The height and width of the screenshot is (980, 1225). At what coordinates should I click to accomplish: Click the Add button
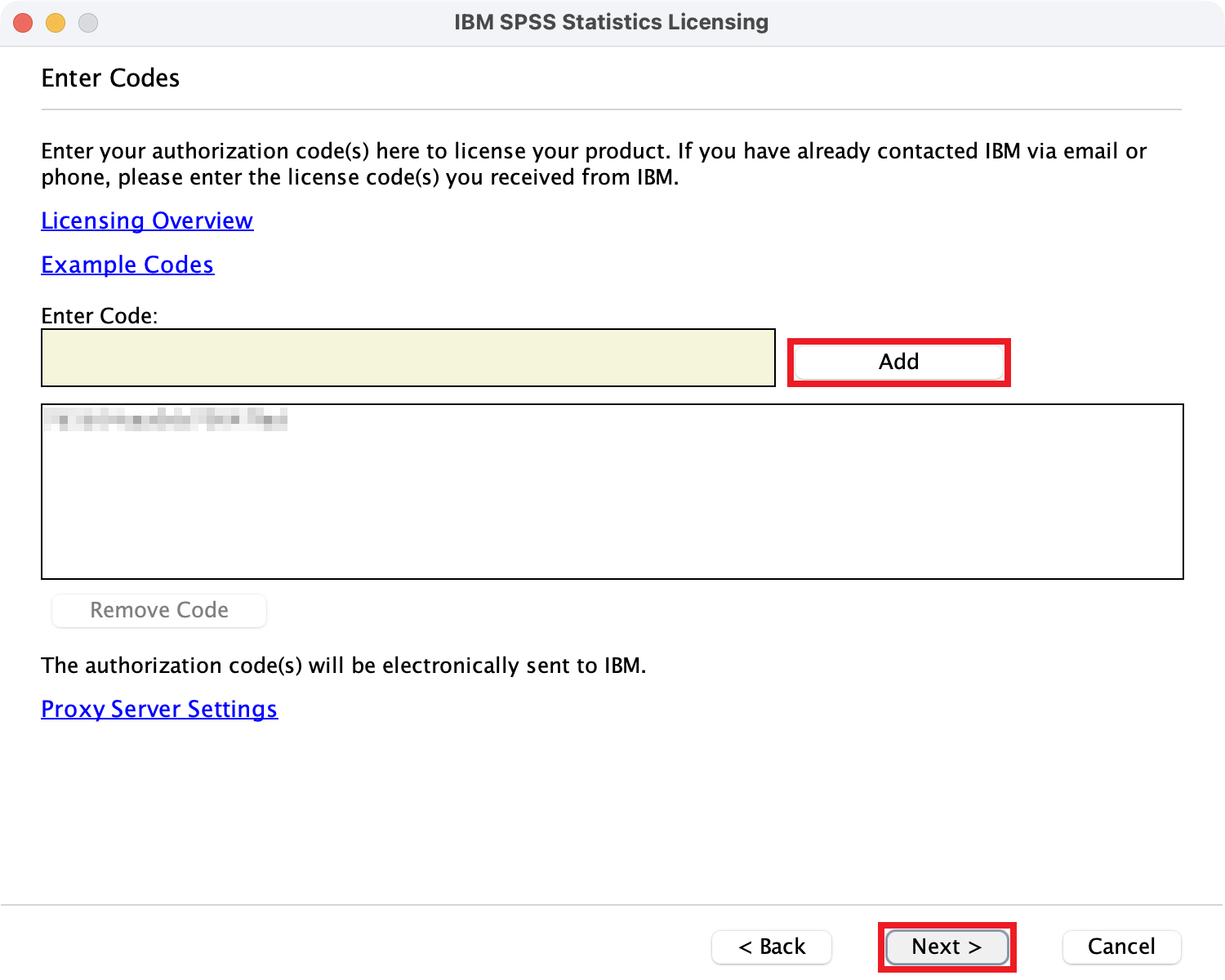pyautogui.click(x=899, y=362)
